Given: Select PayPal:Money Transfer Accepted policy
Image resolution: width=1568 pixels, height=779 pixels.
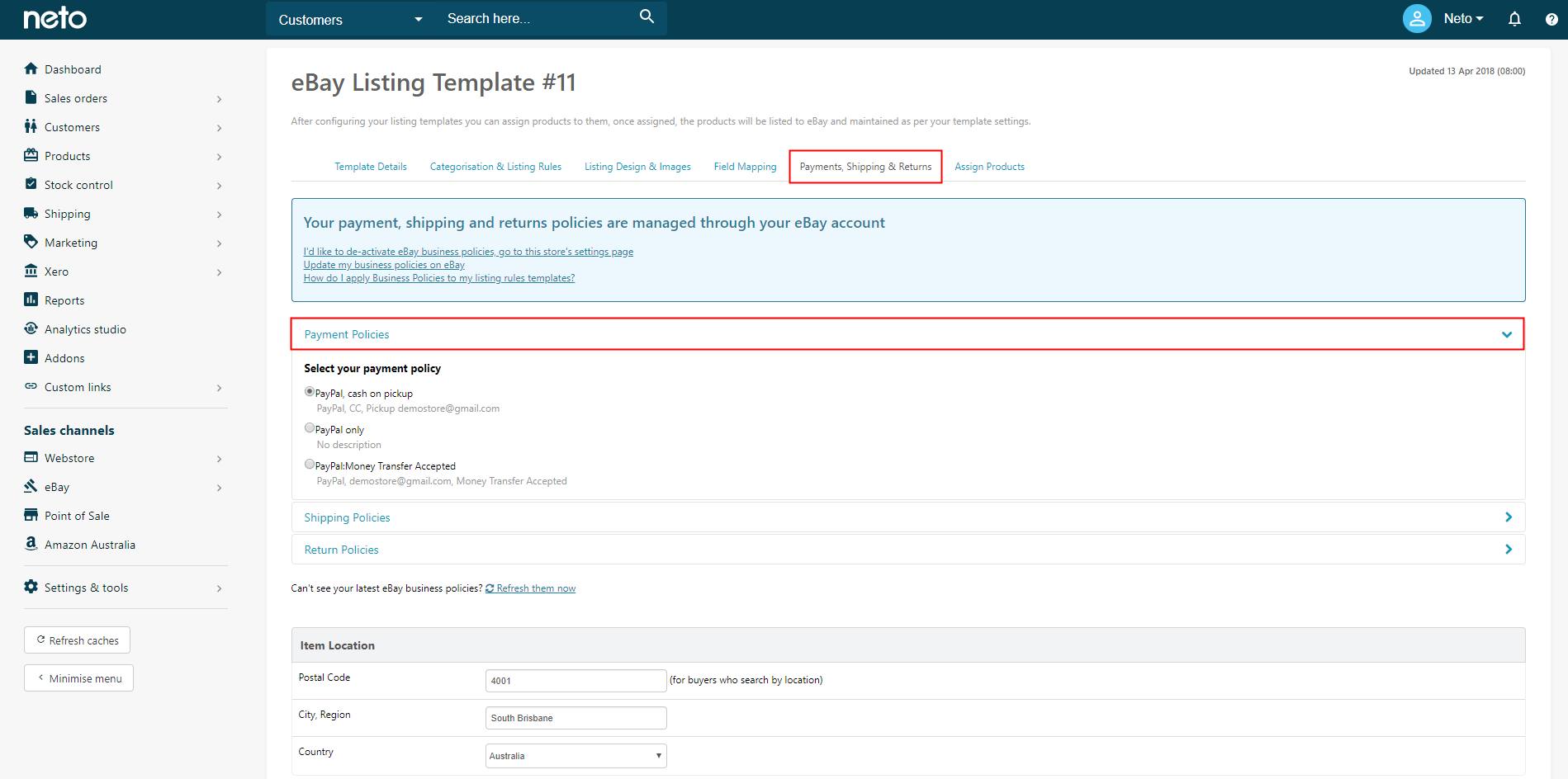Looking at the screenshot, I should point(310,465).
